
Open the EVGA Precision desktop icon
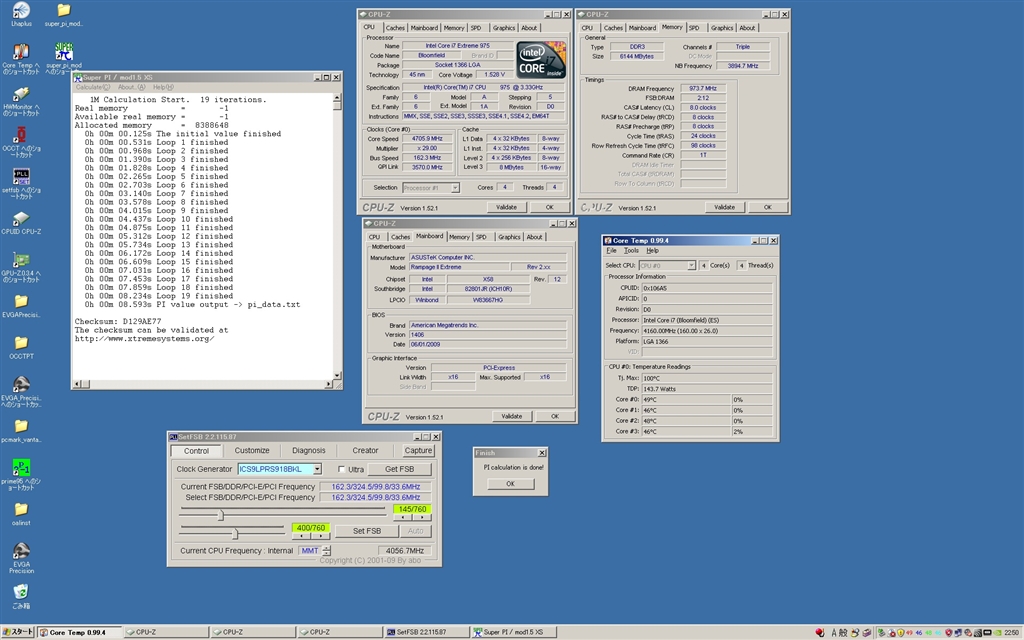[21, 551]
